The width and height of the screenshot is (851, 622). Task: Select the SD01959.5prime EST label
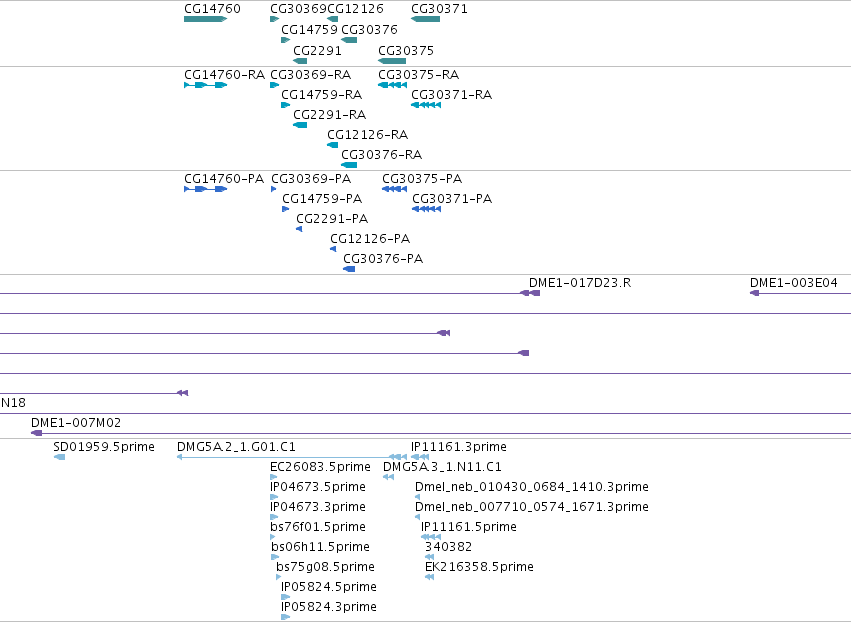(x=104, y=447)
